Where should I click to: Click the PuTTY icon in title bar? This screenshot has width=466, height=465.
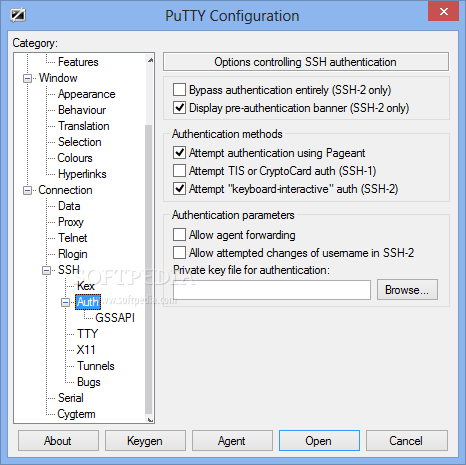(x=18, y=15)
